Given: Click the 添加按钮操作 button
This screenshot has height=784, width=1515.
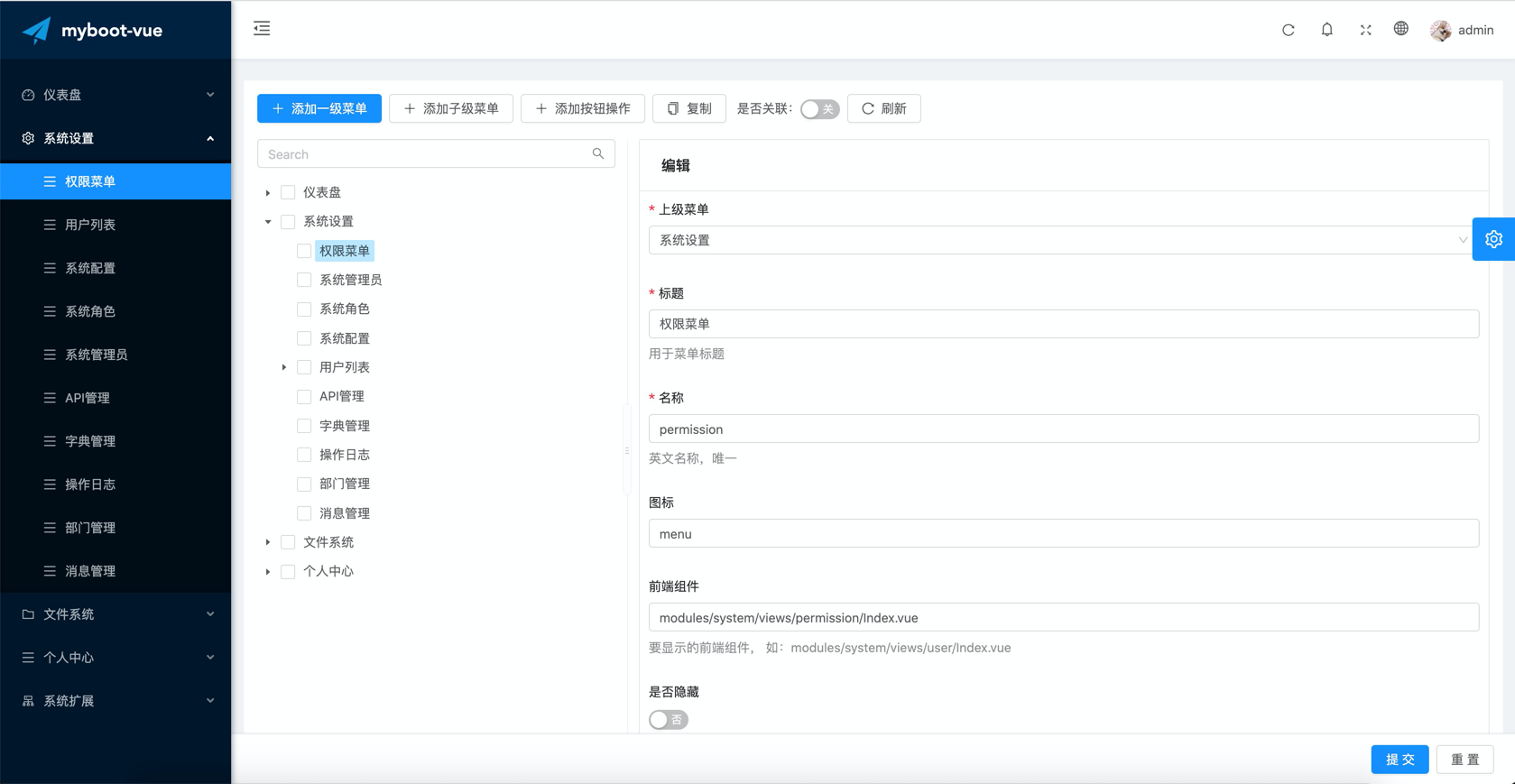Looking at the screenshot, I should (x=583, y=108).
